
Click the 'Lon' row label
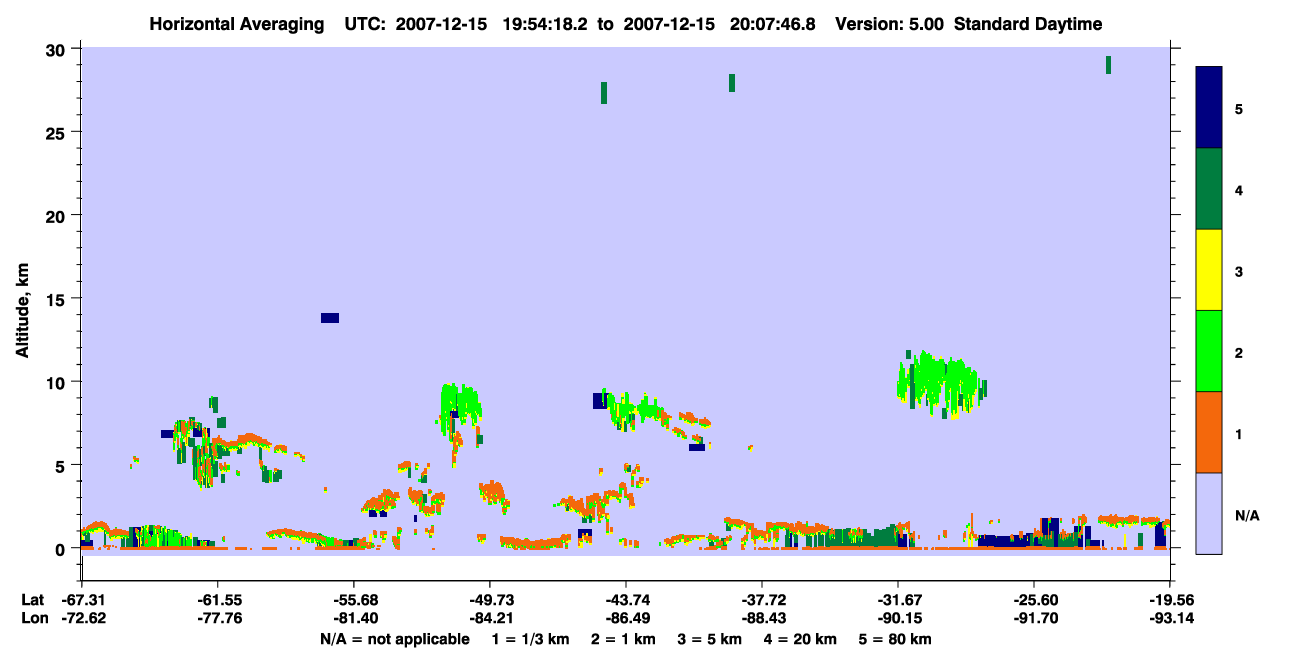[33, 618]
